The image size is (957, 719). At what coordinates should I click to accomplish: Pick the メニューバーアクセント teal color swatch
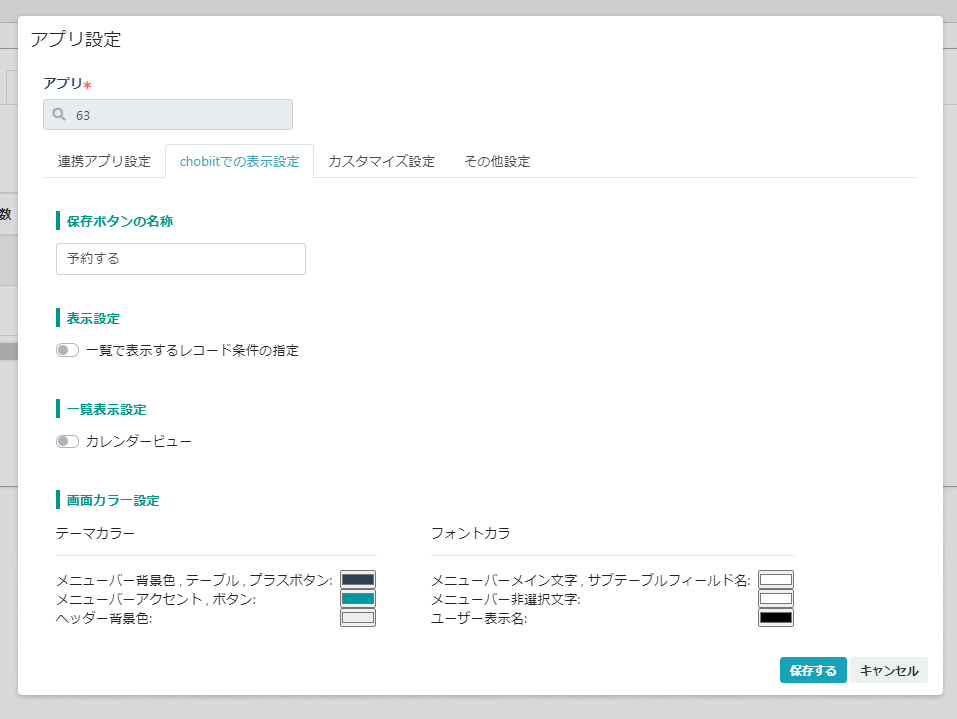click(x=358, y=599)
